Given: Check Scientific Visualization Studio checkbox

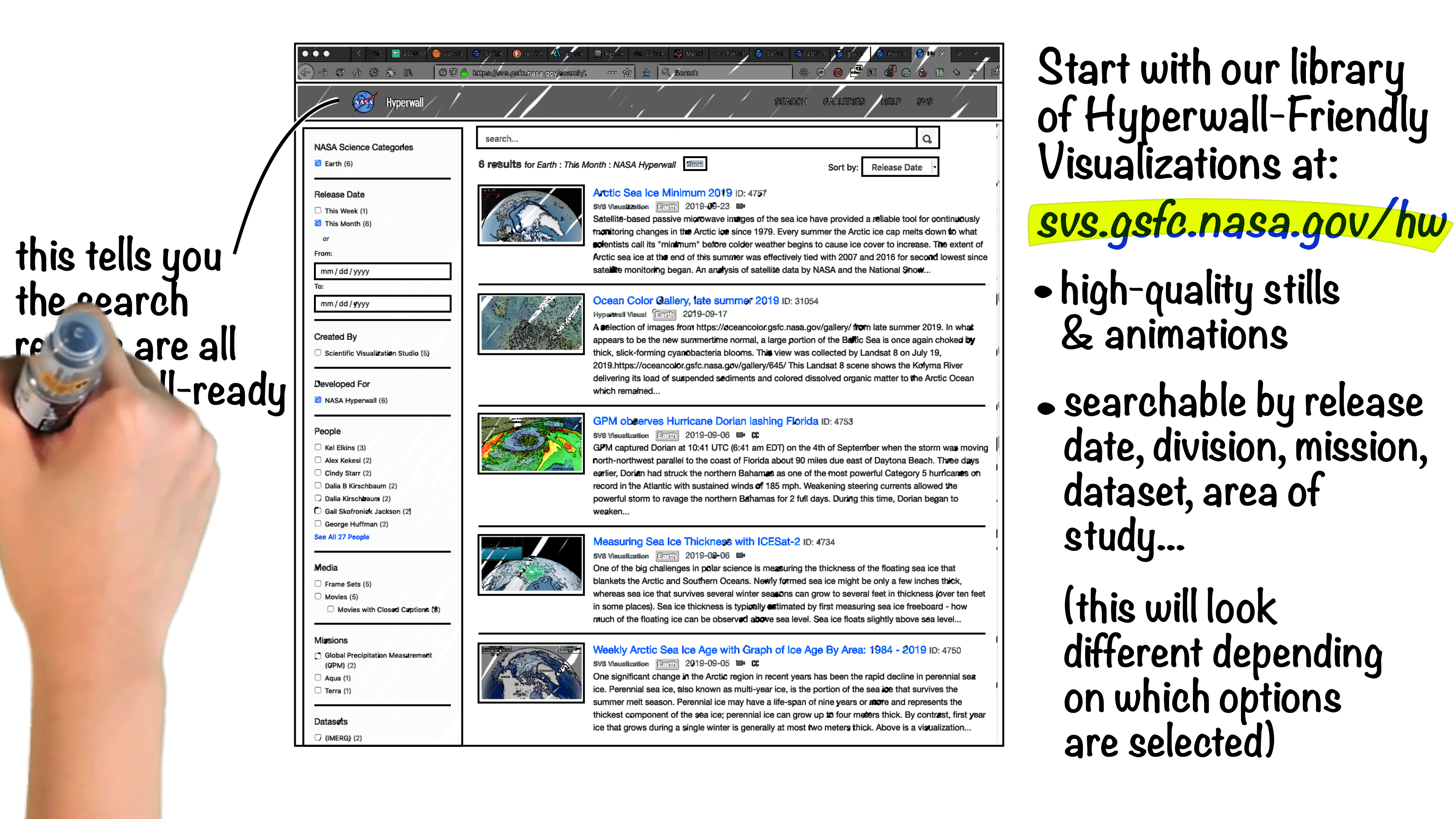Looking at the screenshot, I should (318, 353).
